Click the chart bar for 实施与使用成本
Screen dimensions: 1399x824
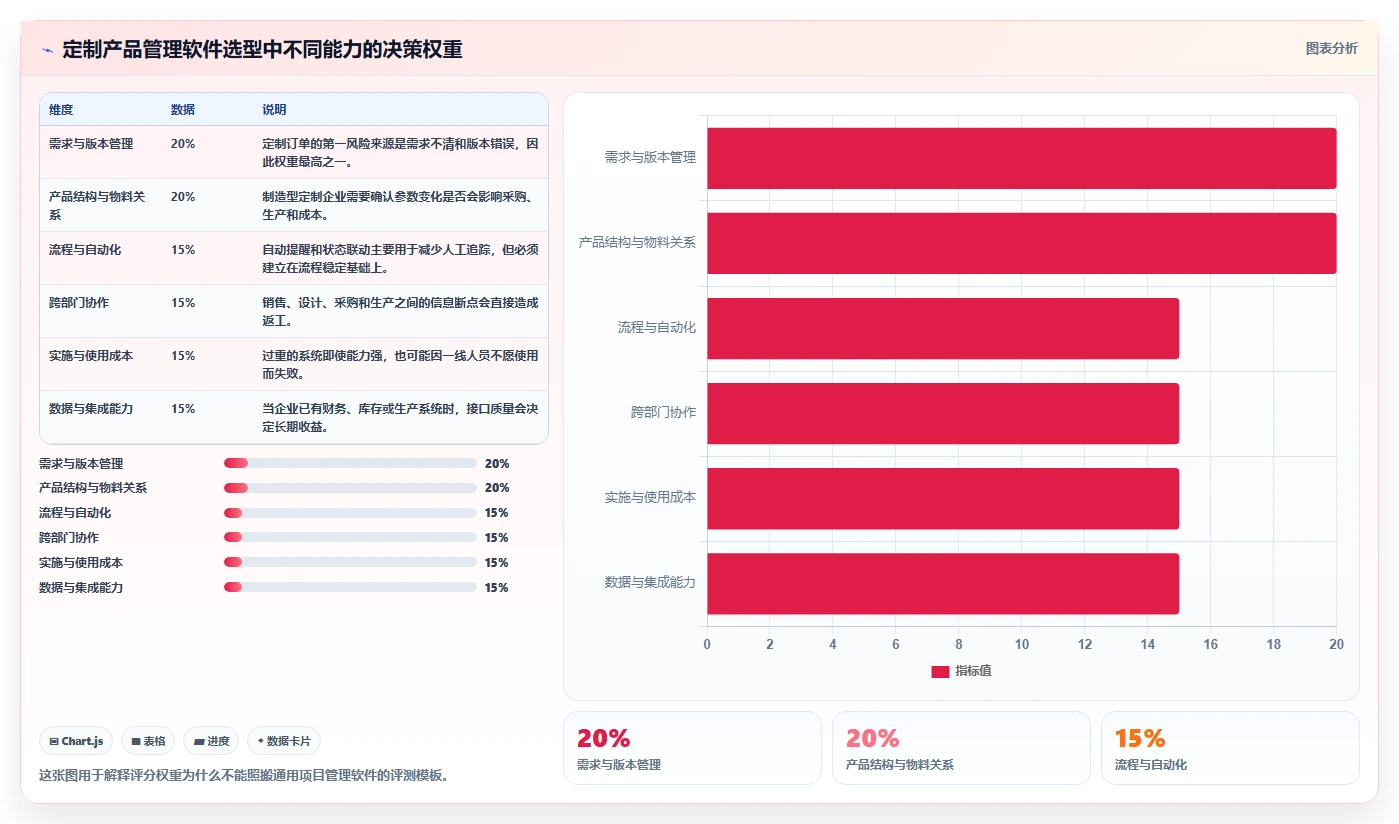pos(943,498)
